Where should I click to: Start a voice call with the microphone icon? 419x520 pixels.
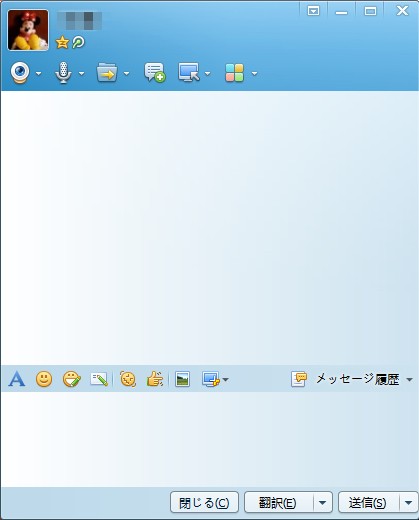pos(63,72)
